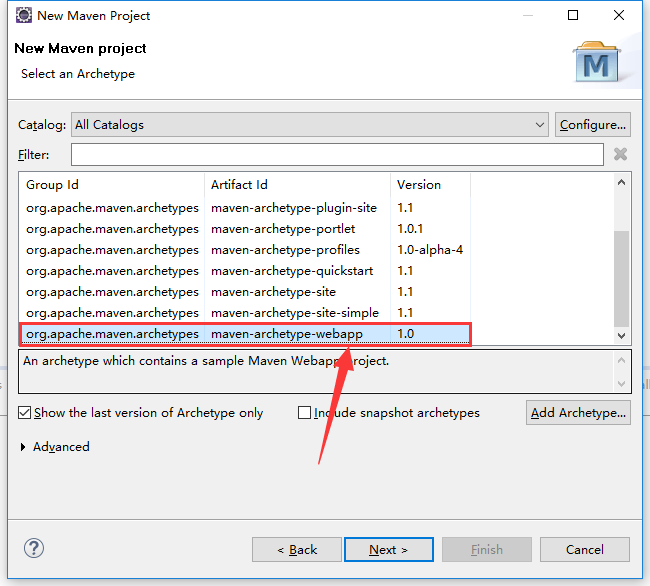
Task: Select the maven-archetype-profiles row
Action: (245, 250)
